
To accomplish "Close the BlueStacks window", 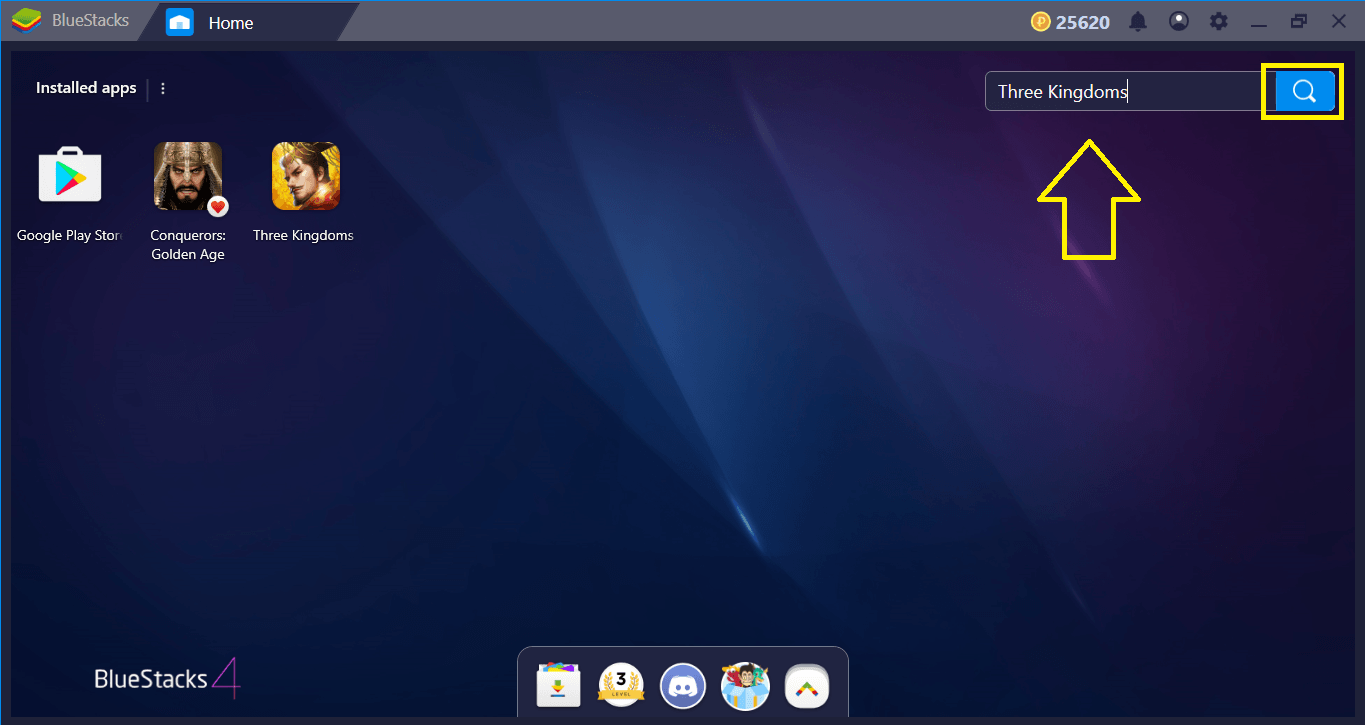I will pos(1339,21).
